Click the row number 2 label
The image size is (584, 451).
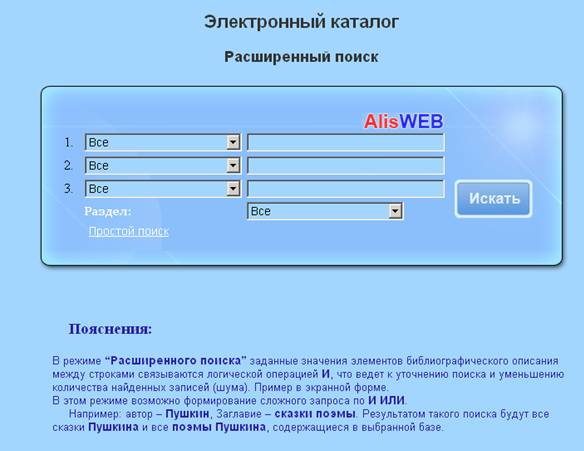(x=69, y=165)
